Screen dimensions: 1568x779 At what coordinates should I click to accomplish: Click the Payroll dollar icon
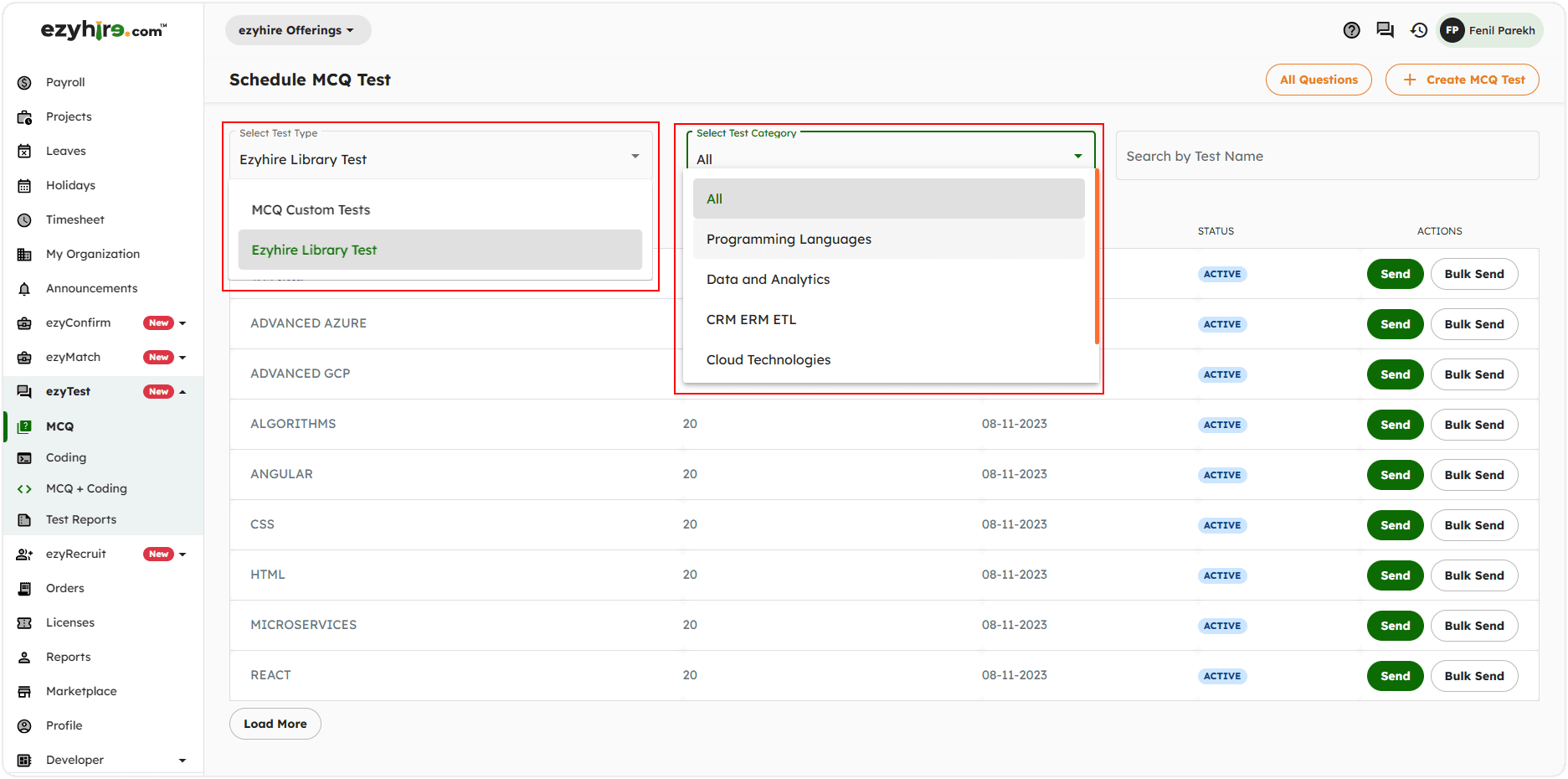coord(24,82)
